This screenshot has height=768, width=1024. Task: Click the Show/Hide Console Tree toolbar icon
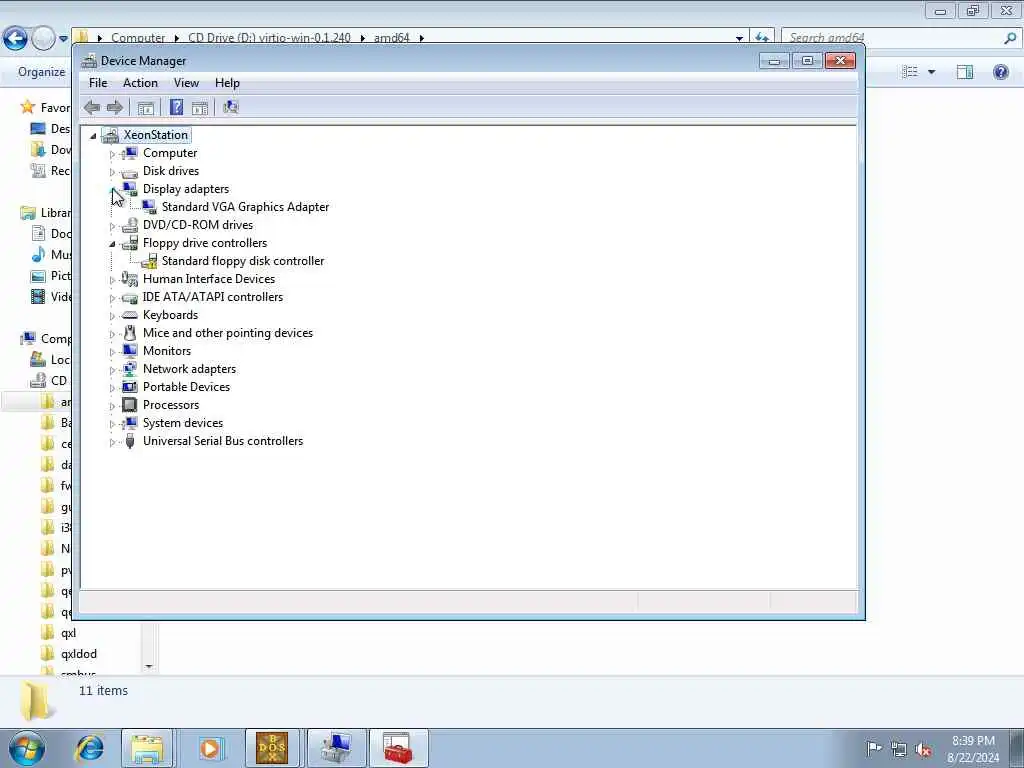(146, 108)
